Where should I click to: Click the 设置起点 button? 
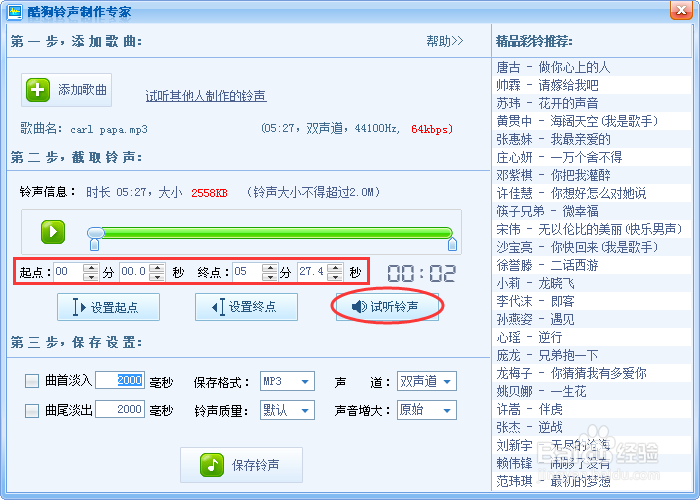pos(108,307)
